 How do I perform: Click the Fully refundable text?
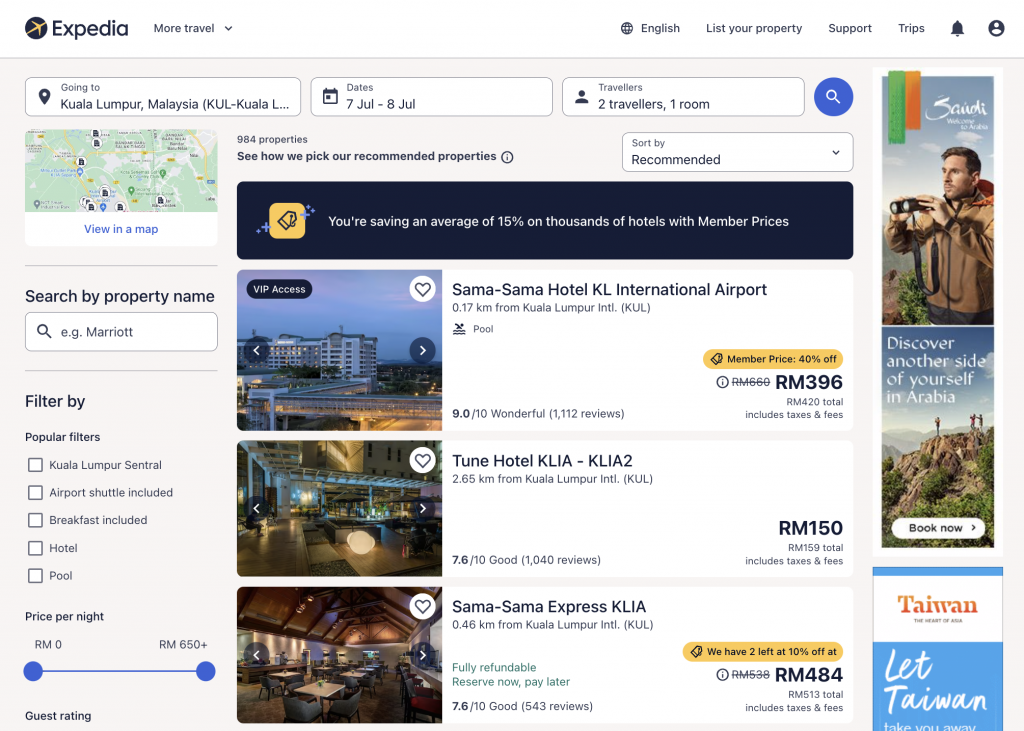494,667
